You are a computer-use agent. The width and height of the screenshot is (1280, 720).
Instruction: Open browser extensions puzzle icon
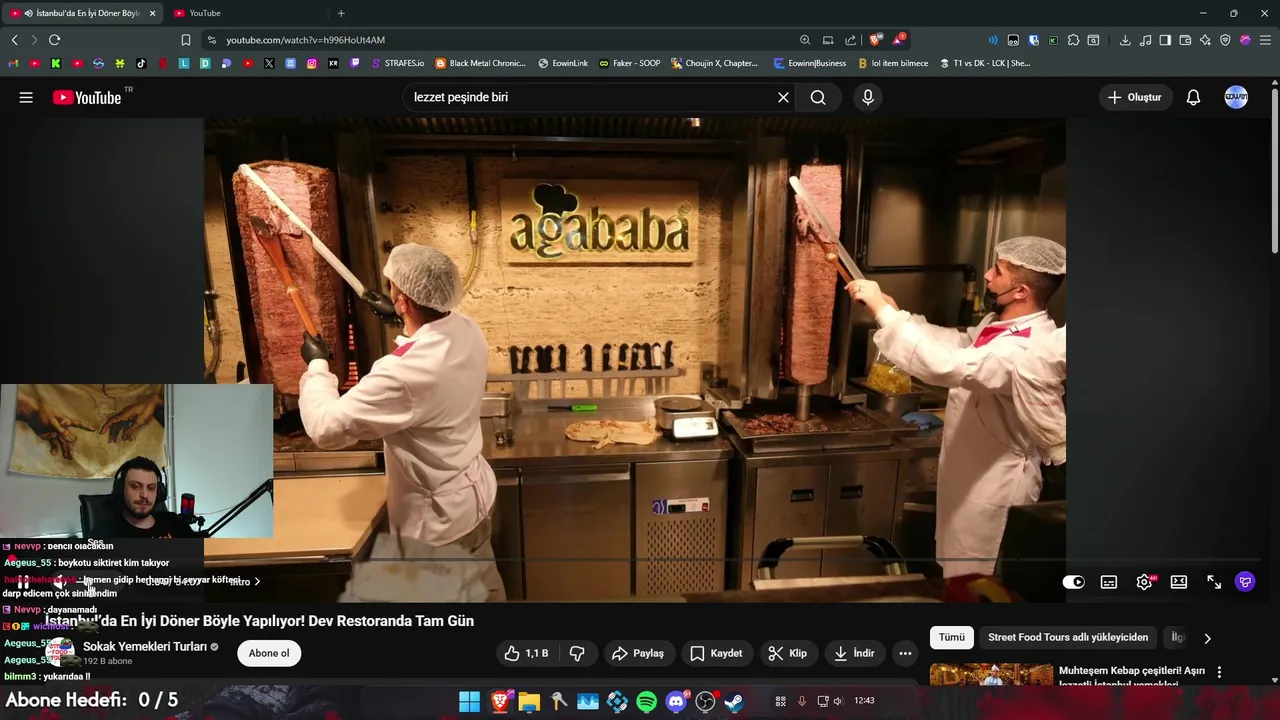pos(1073,40)
